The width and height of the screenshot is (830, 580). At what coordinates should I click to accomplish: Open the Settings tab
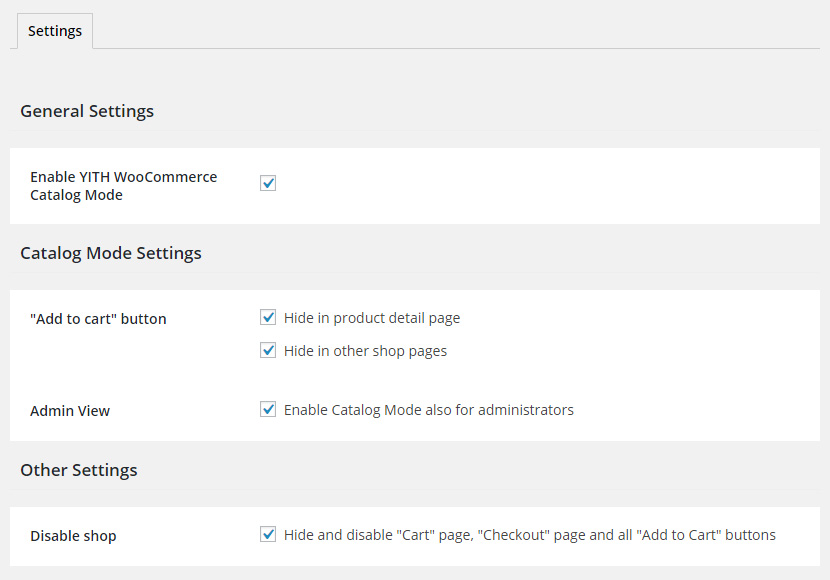[55, 31]
